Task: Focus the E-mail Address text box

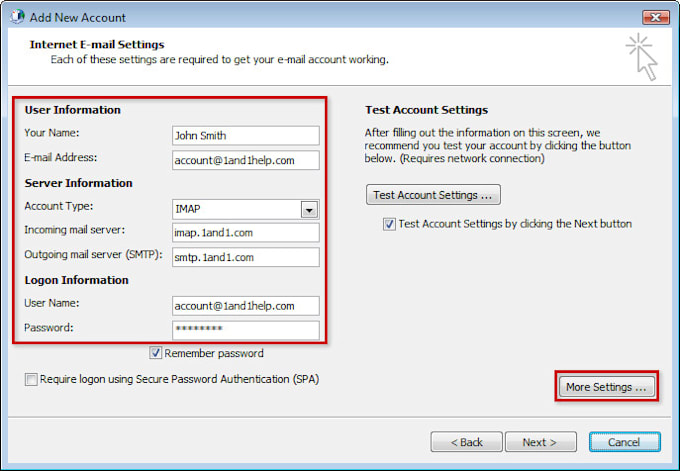Action: [x=245, y=160]
